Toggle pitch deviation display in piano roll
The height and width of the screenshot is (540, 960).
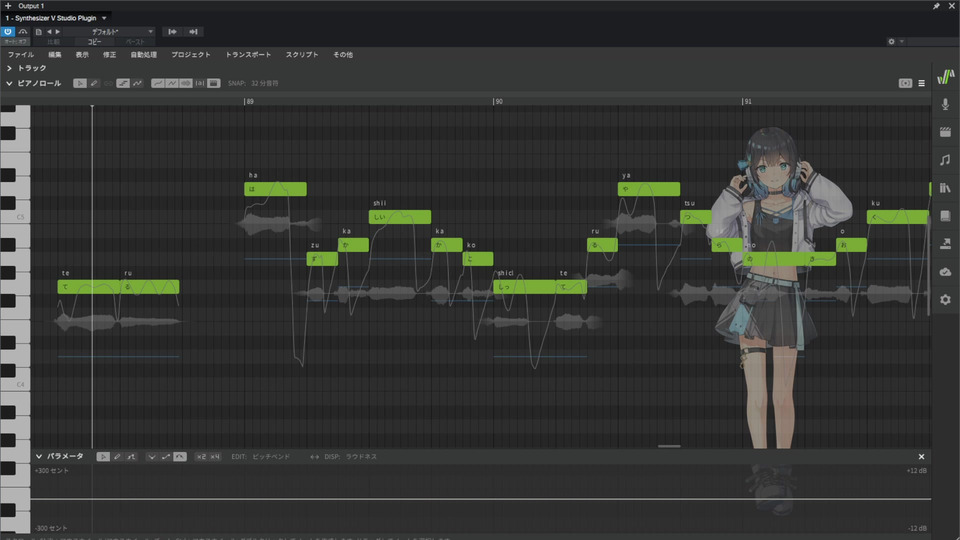172,83
